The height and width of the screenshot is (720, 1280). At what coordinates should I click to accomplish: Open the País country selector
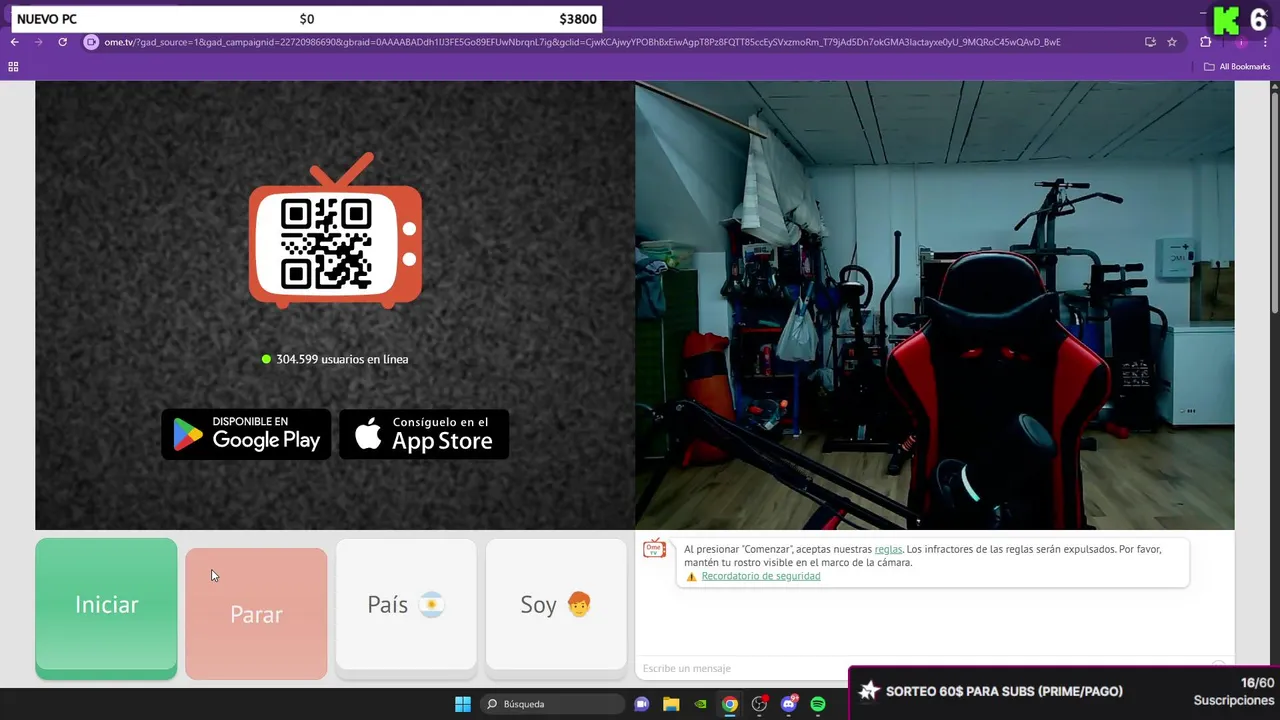[406, 605]
